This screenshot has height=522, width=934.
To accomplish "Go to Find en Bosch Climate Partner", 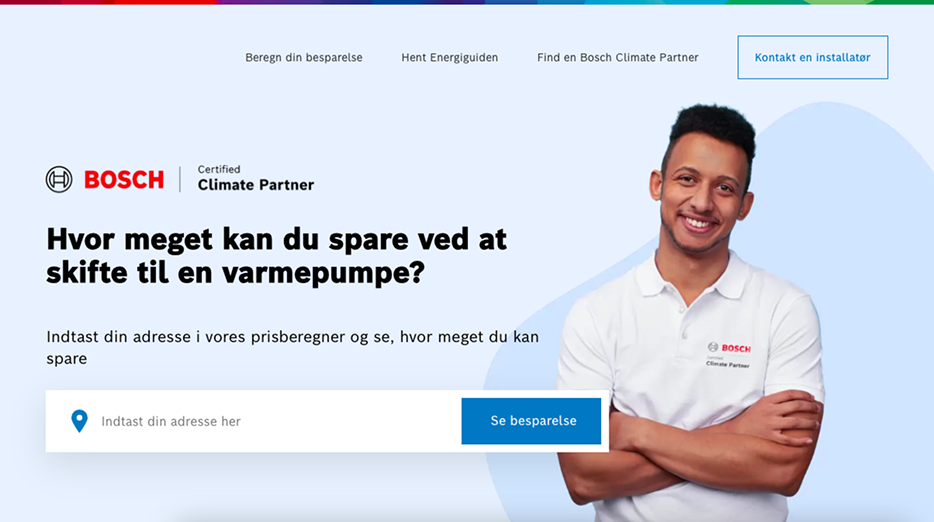I will (x=618, y=58).
